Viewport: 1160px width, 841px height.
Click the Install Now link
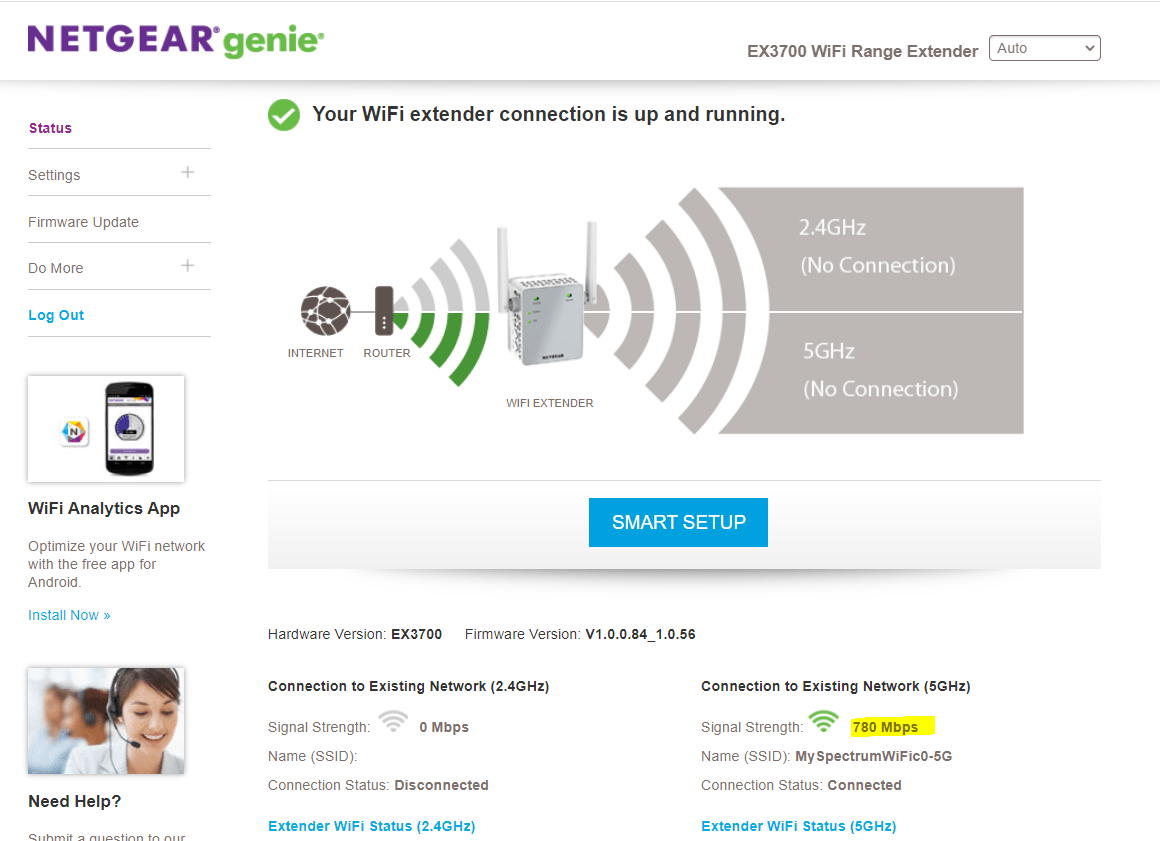69,614
